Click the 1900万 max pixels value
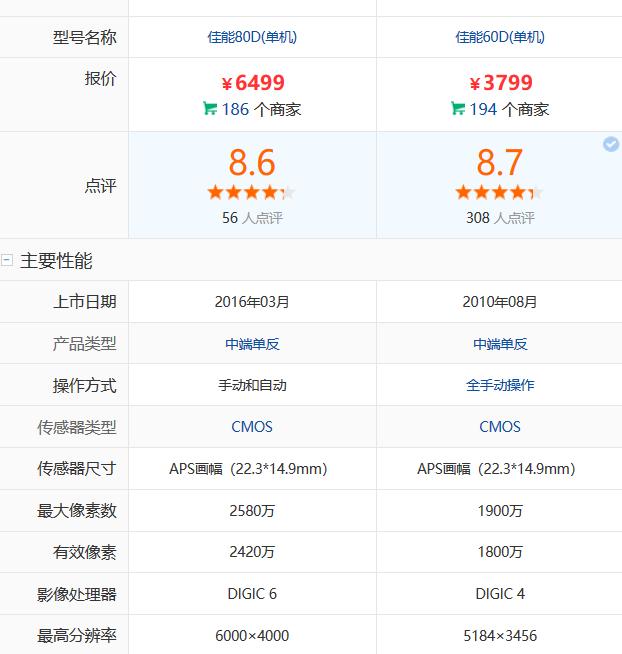Viewport: 622px width, 654px height. [500, 511]
